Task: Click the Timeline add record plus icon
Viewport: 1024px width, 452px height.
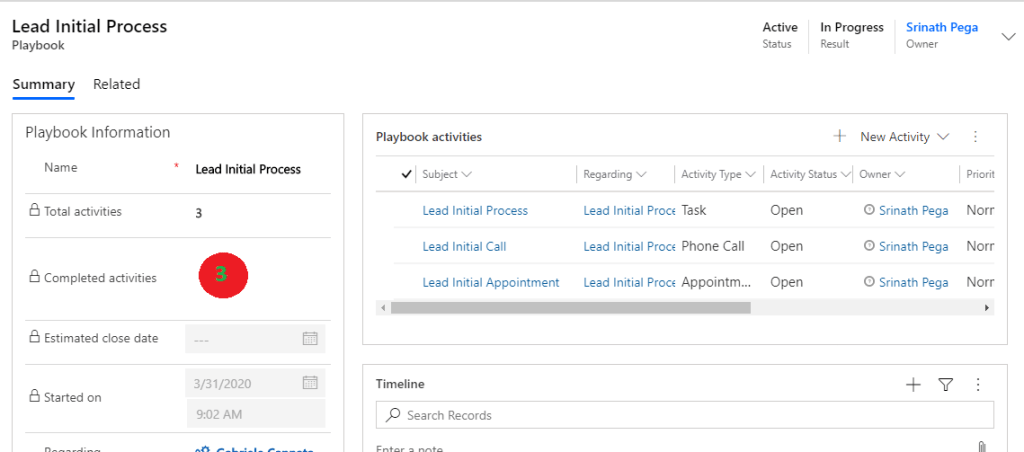Action: click(x=912, y=384)
